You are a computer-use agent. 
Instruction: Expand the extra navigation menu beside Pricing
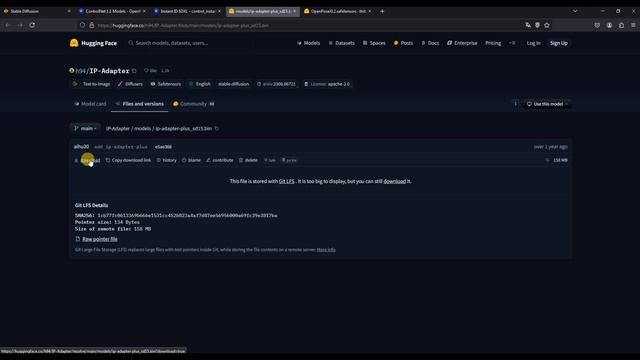point(512,43)
